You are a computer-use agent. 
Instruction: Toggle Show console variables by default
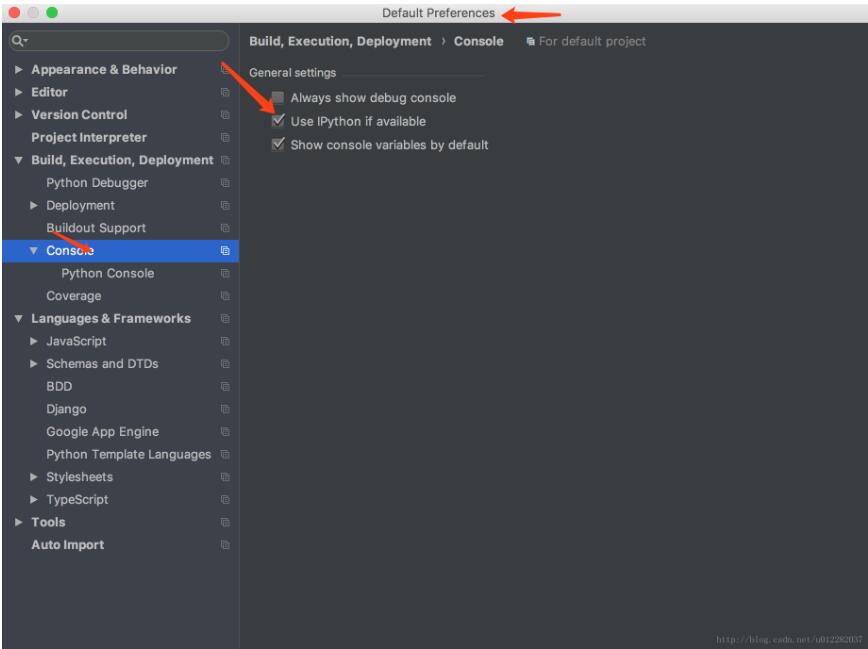tap(278, 145)
